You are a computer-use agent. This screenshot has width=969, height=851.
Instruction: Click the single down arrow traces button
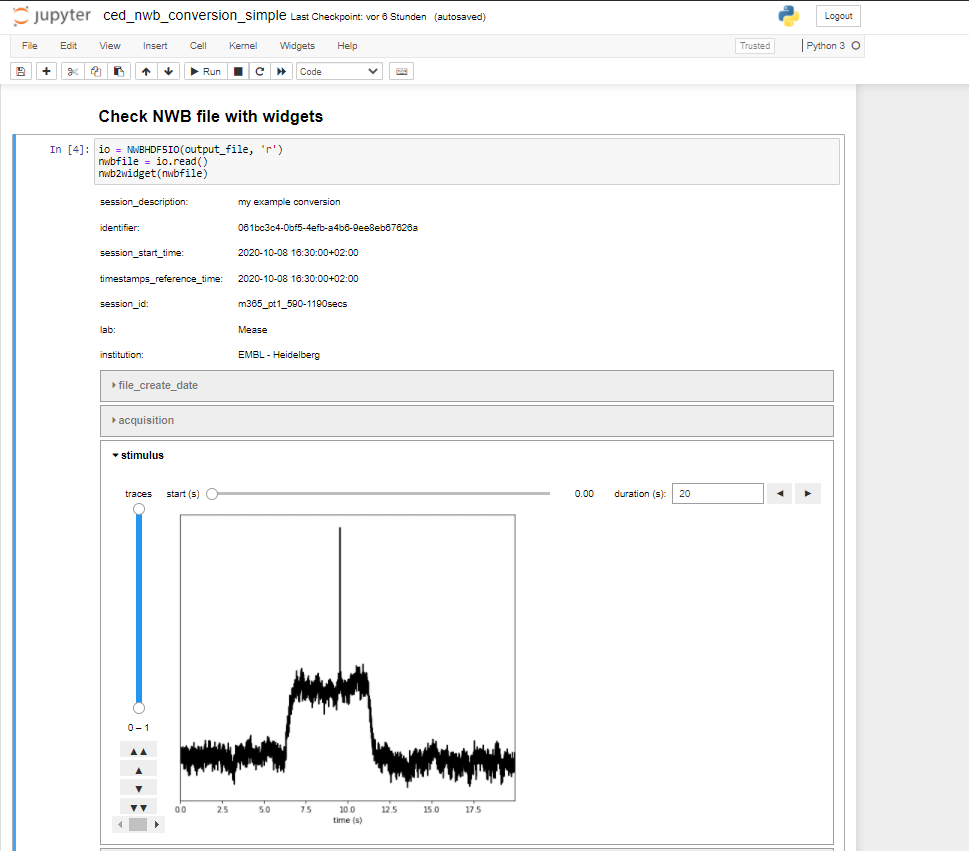click(x=138, y=789)
